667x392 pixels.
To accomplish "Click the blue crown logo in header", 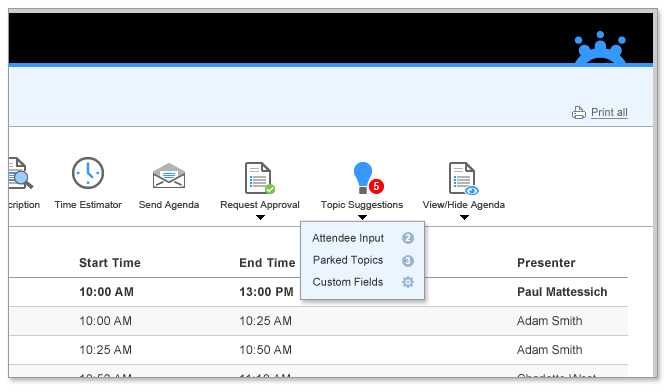I will (600, 48).
